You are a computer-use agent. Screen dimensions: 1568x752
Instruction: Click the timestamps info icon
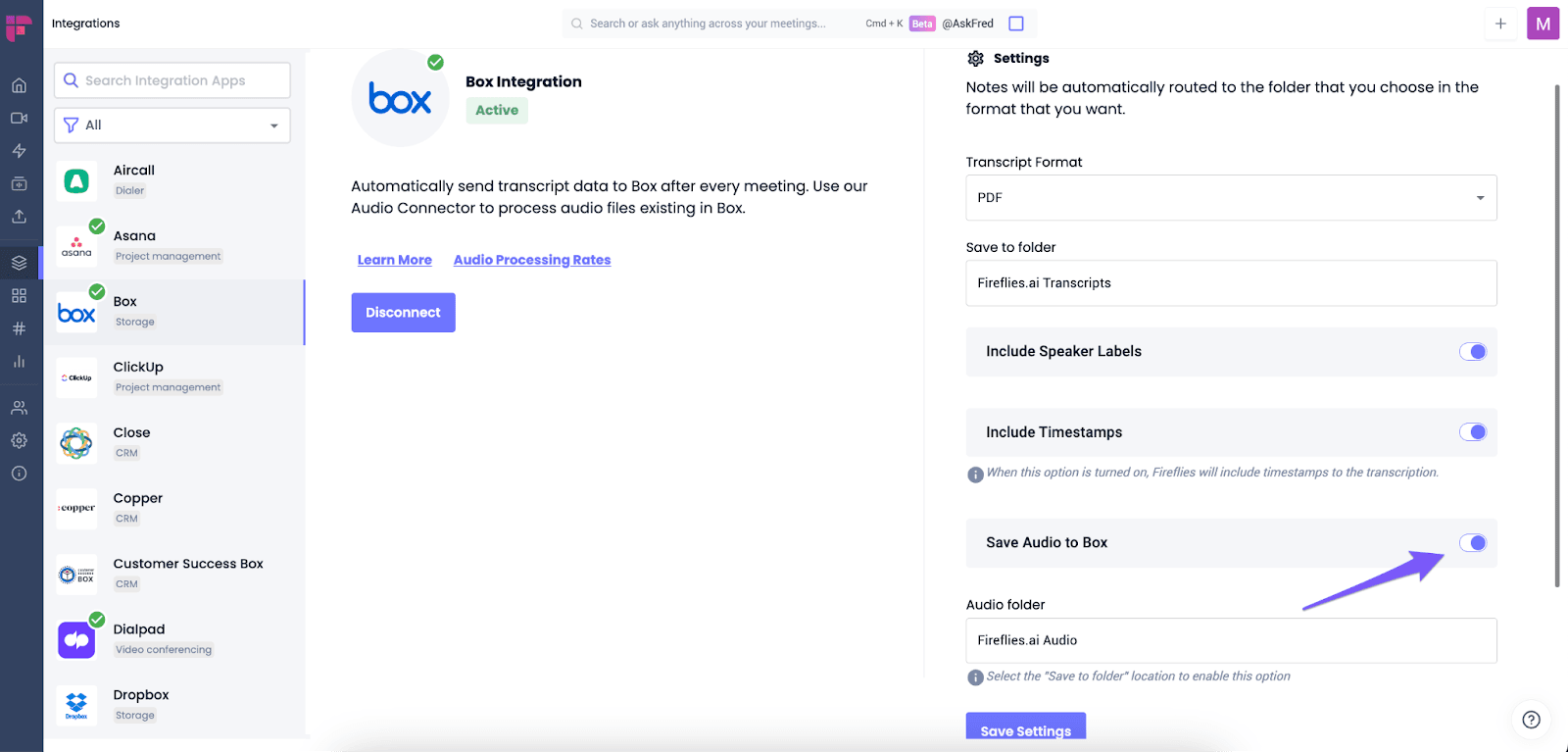click(x=975, y=475)
